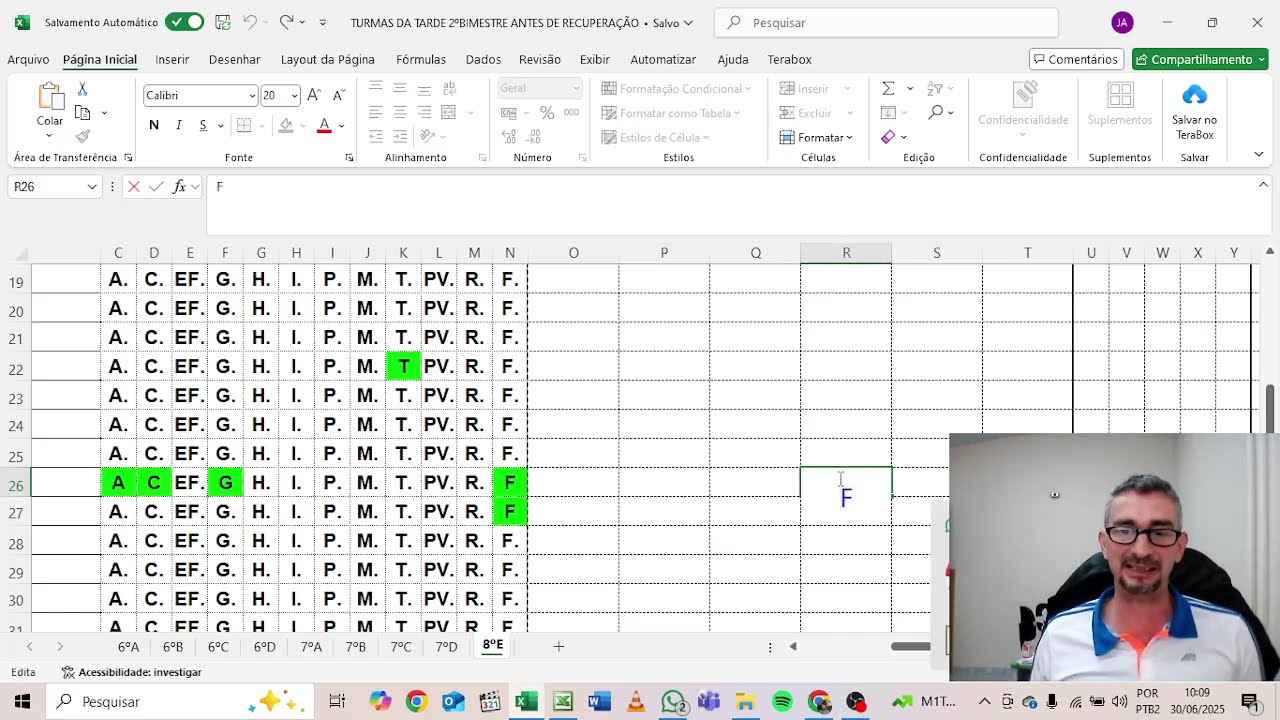Click the Insert Function fx icon

[180, 187]
